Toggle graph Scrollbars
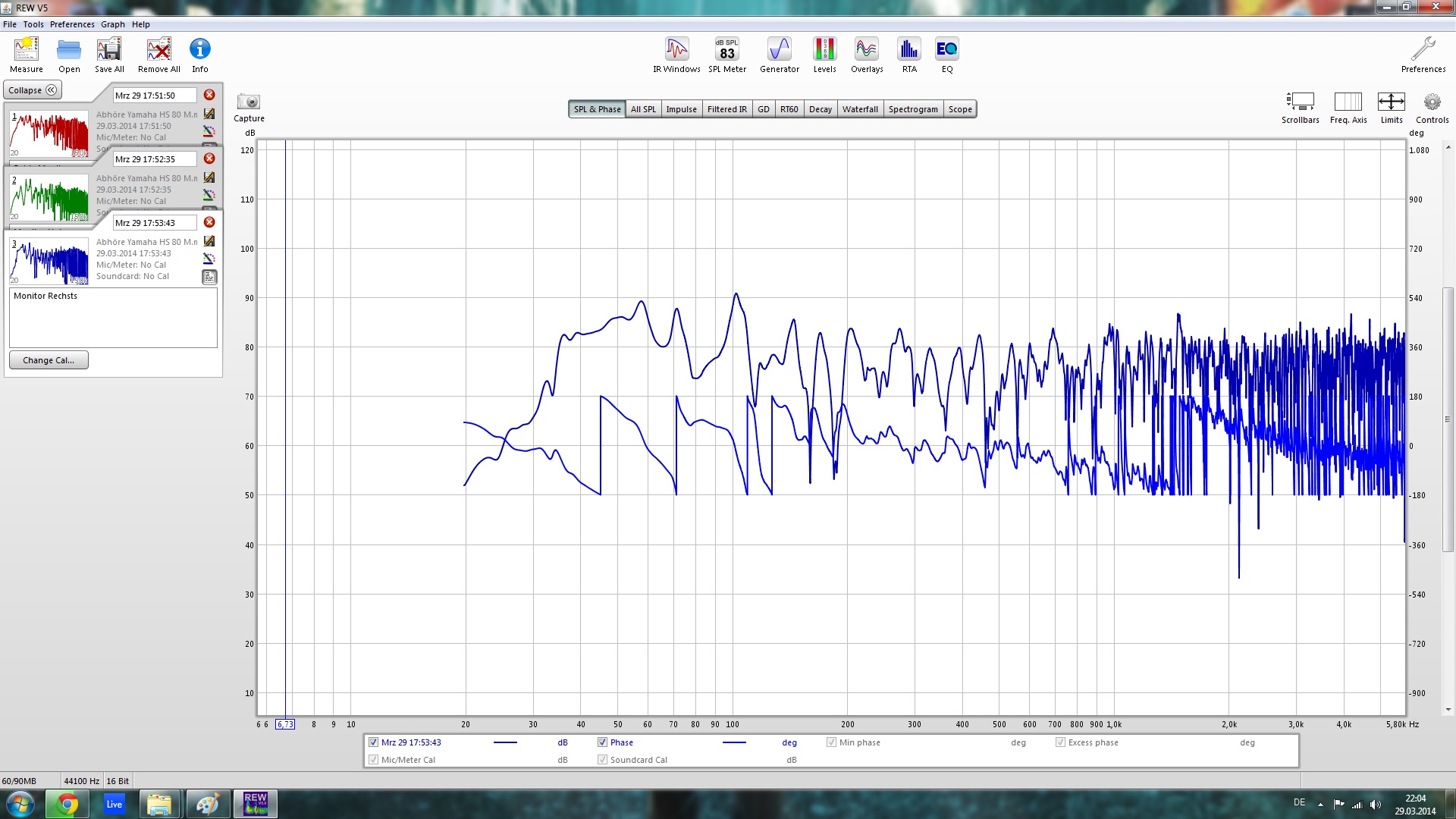1456x819 pixels. click(x=1301, y=108)
